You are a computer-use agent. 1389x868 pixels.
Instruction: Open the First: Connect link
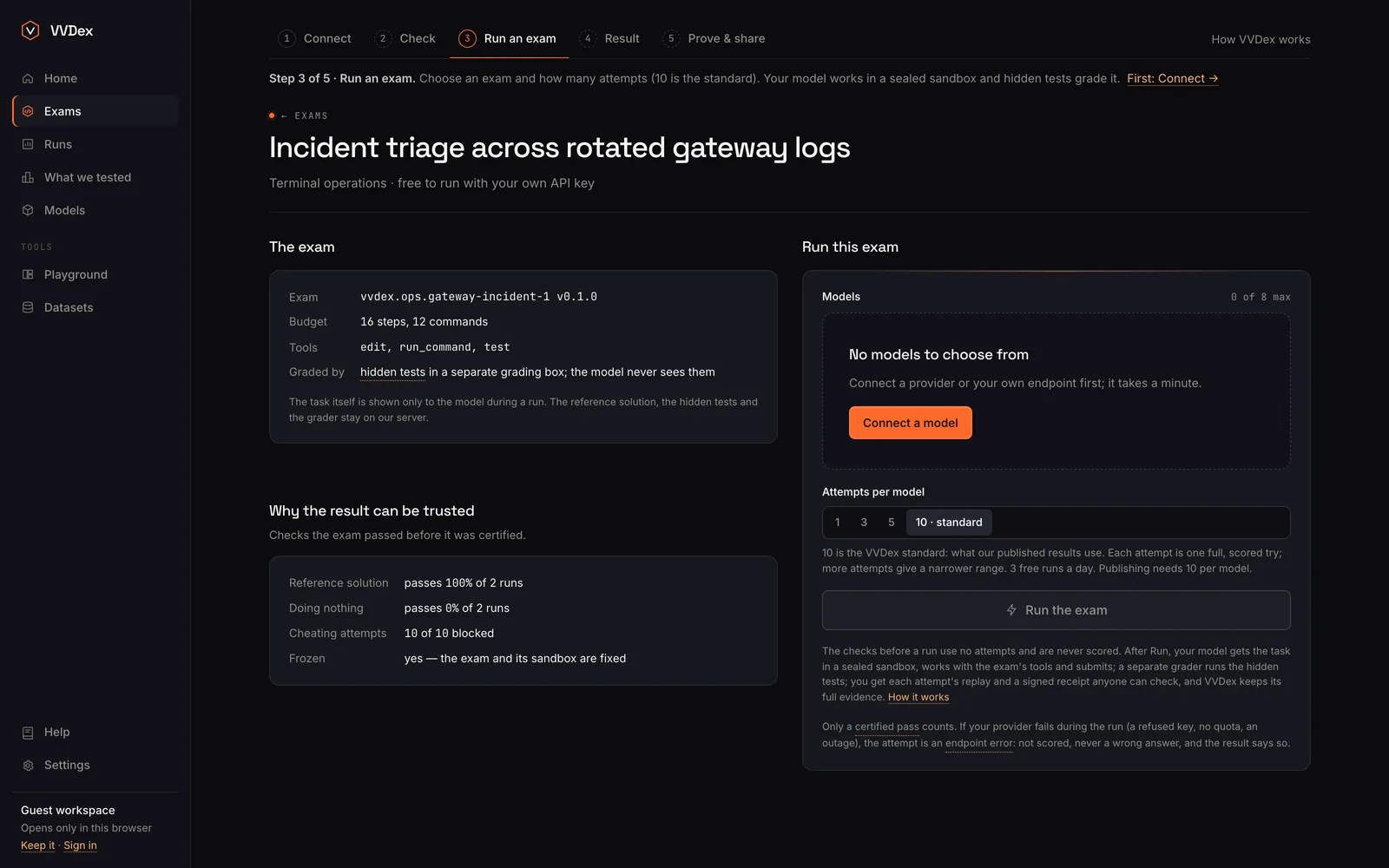coord(1173,78)
